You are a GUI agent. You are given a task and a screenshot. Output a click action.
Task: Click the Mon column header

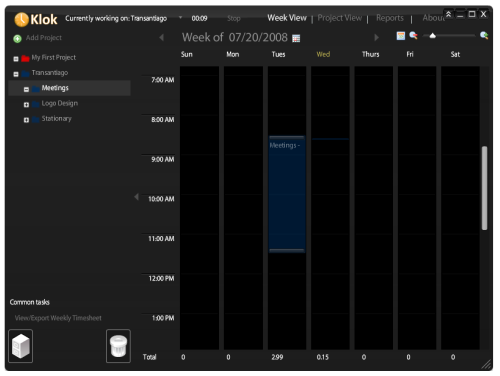click(x=233, y=54)
